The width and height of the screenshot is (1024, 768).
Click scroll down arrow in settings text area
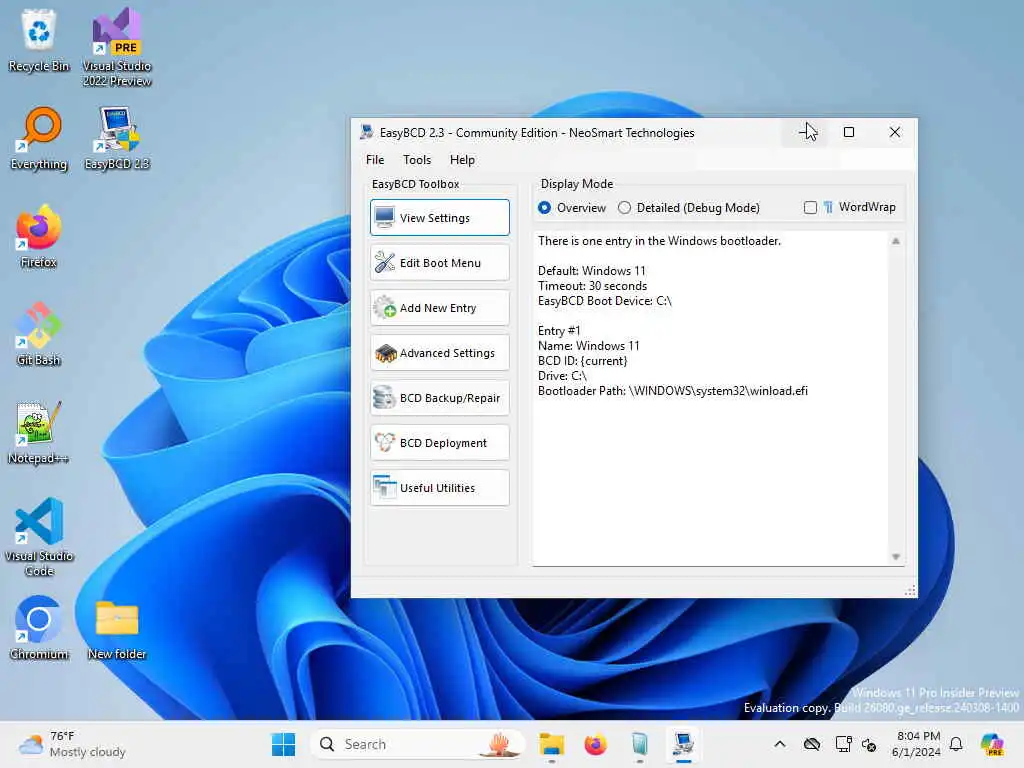click(896, 557)
